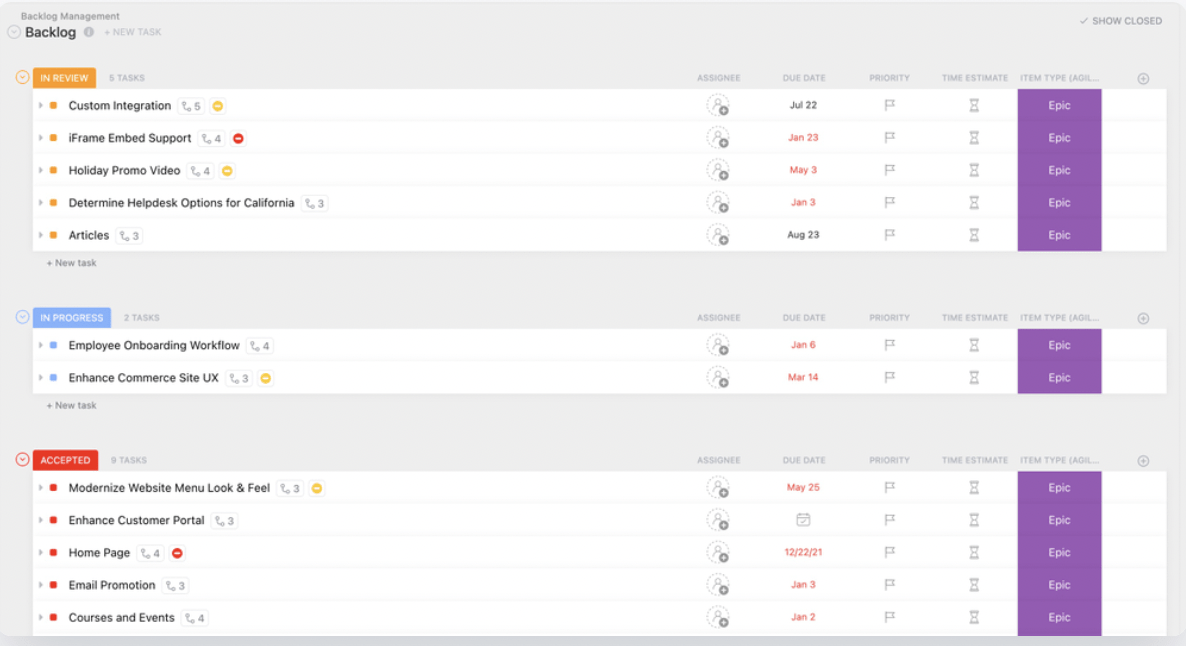The width and height of the screenshot is (1186, 646).
Task: Set priority flag for Employee Onboarding Workflow
Action: pos(890,345)
